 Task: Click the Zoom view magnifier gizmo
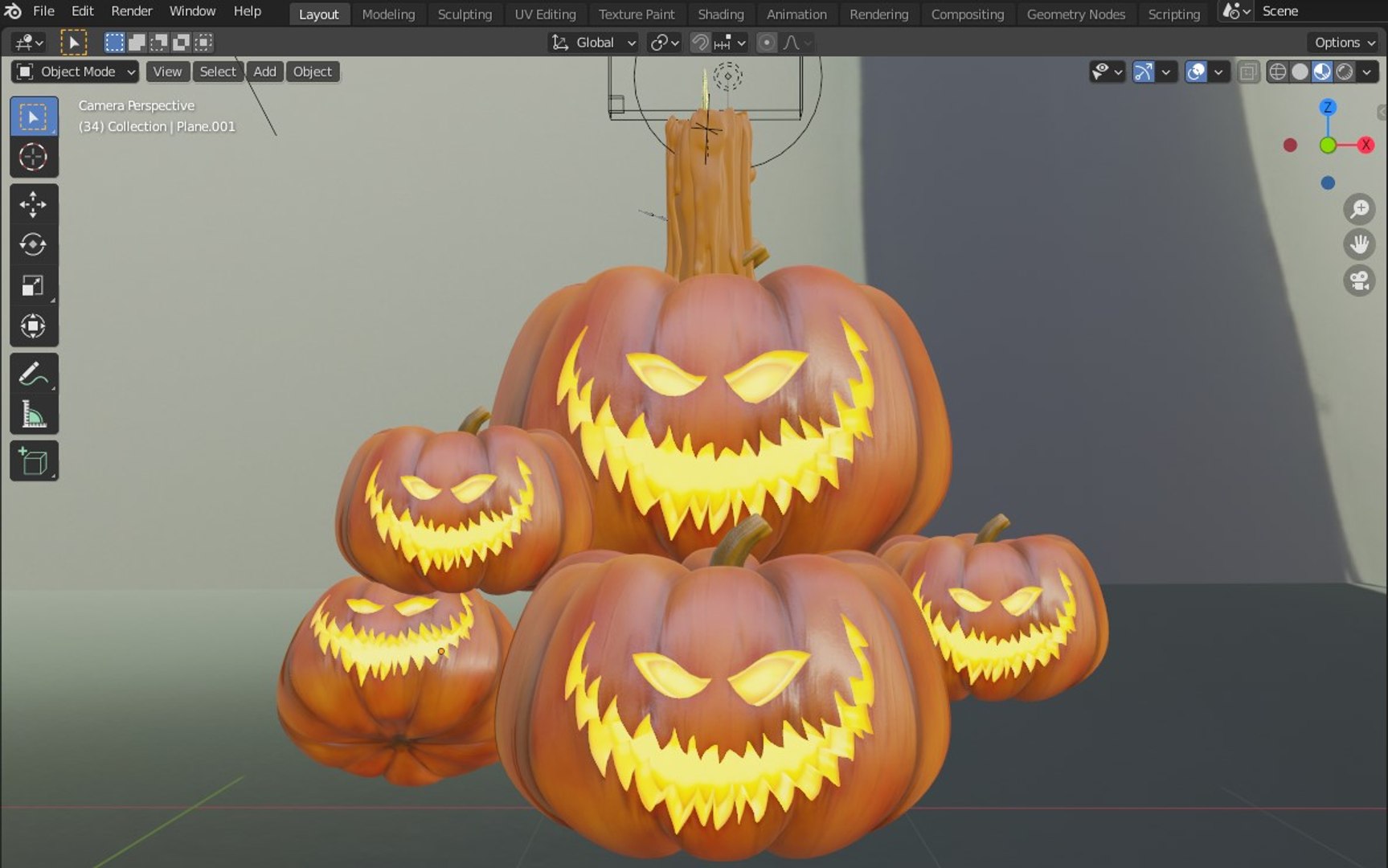[1359, 209]
